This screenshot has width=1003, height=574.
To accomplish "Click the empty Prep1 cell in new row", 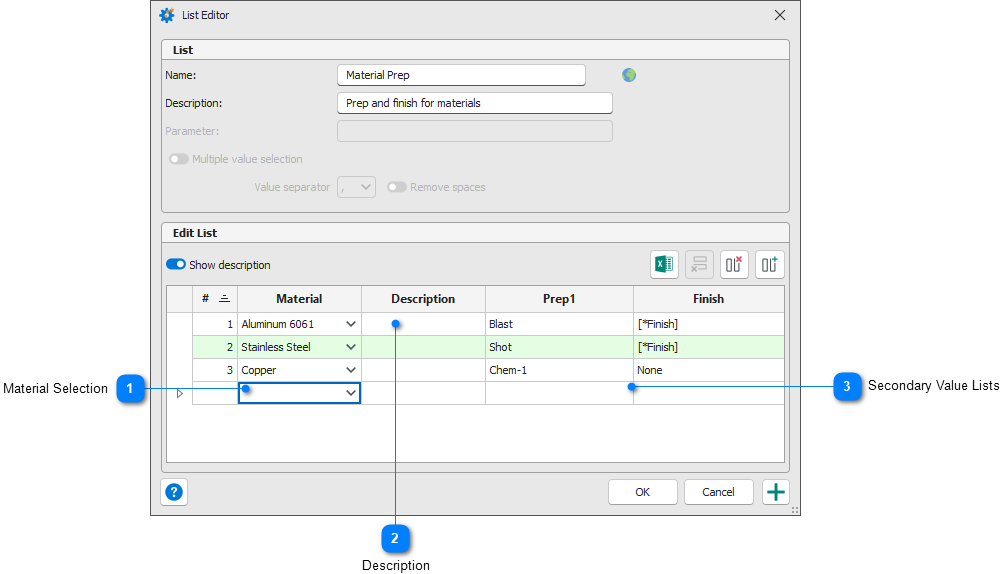I will coord(560,393).
